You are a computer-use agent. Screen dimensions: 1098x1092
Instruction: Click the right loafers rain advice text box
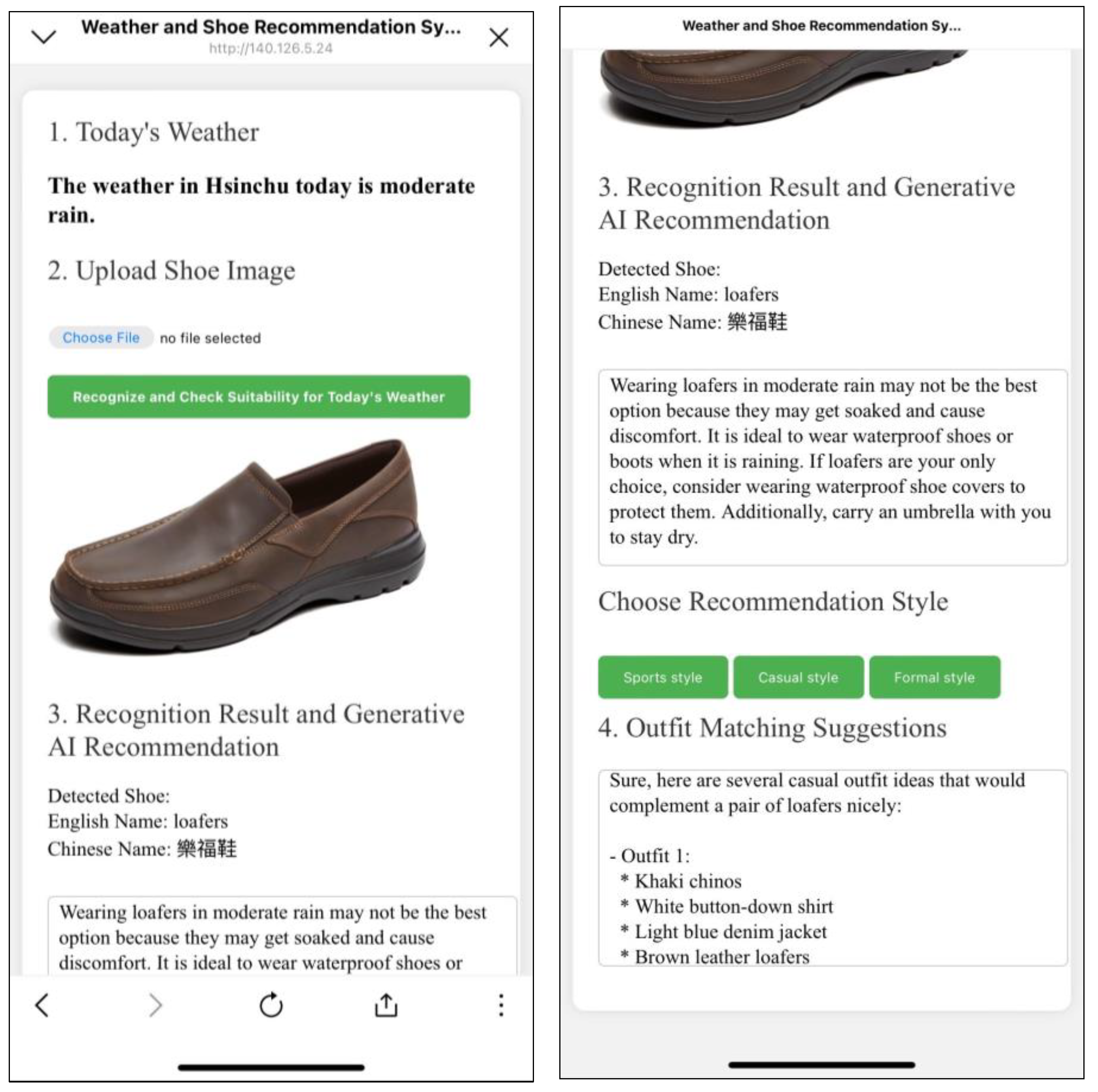tap(832, 467)
